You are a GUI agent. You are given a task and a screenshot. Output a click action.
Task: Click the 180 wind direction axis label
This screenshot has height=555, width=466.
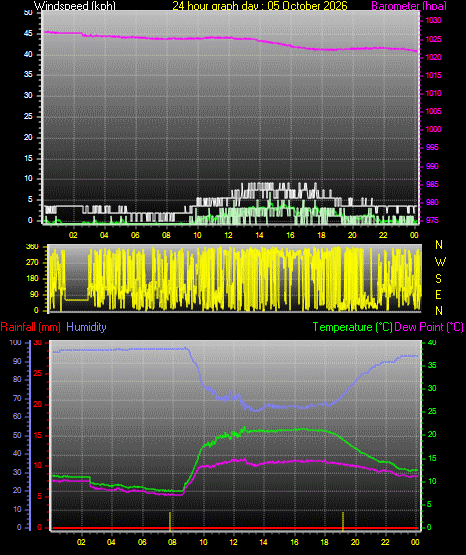33,279
